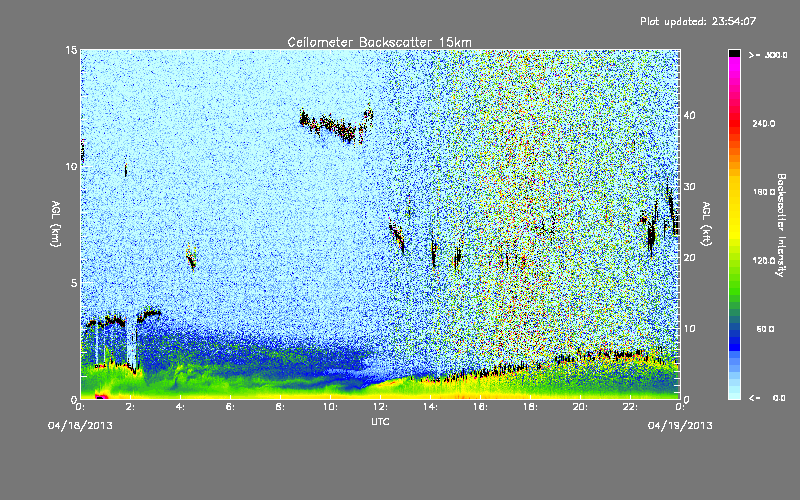Screen dimensions: 800x500
Task: Click the ">= 300.0" colorbar label
Action: tap(768, 55)
